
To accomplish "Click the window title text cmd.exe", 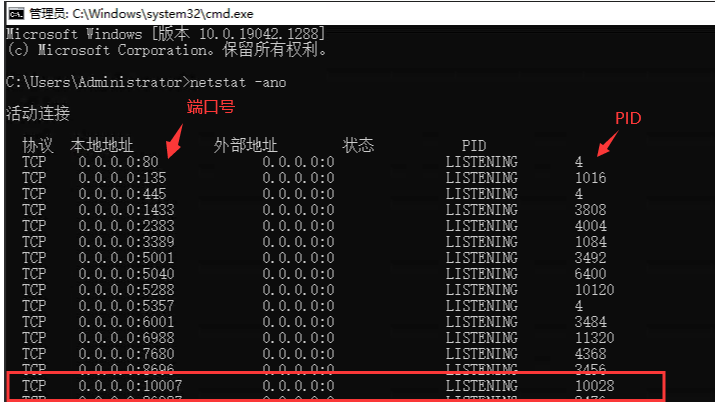I will 141,14.
